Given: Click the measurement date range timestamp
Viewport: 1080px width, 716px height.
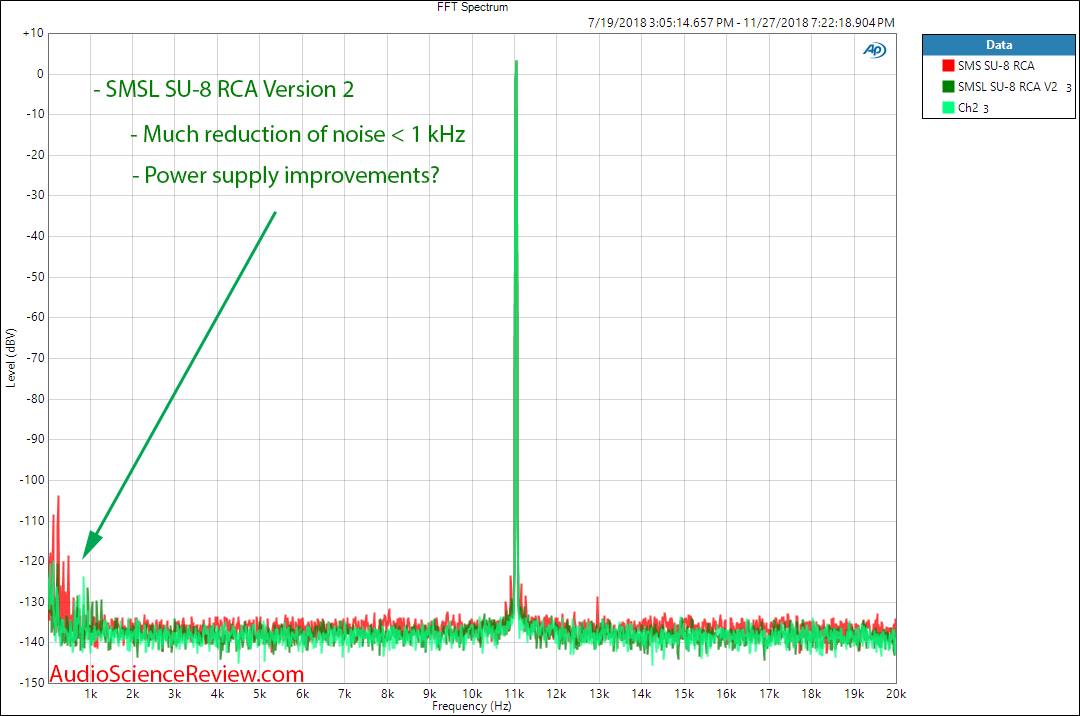Looking at the screenshot, I should pyautogui.click(x=741, y=23).
